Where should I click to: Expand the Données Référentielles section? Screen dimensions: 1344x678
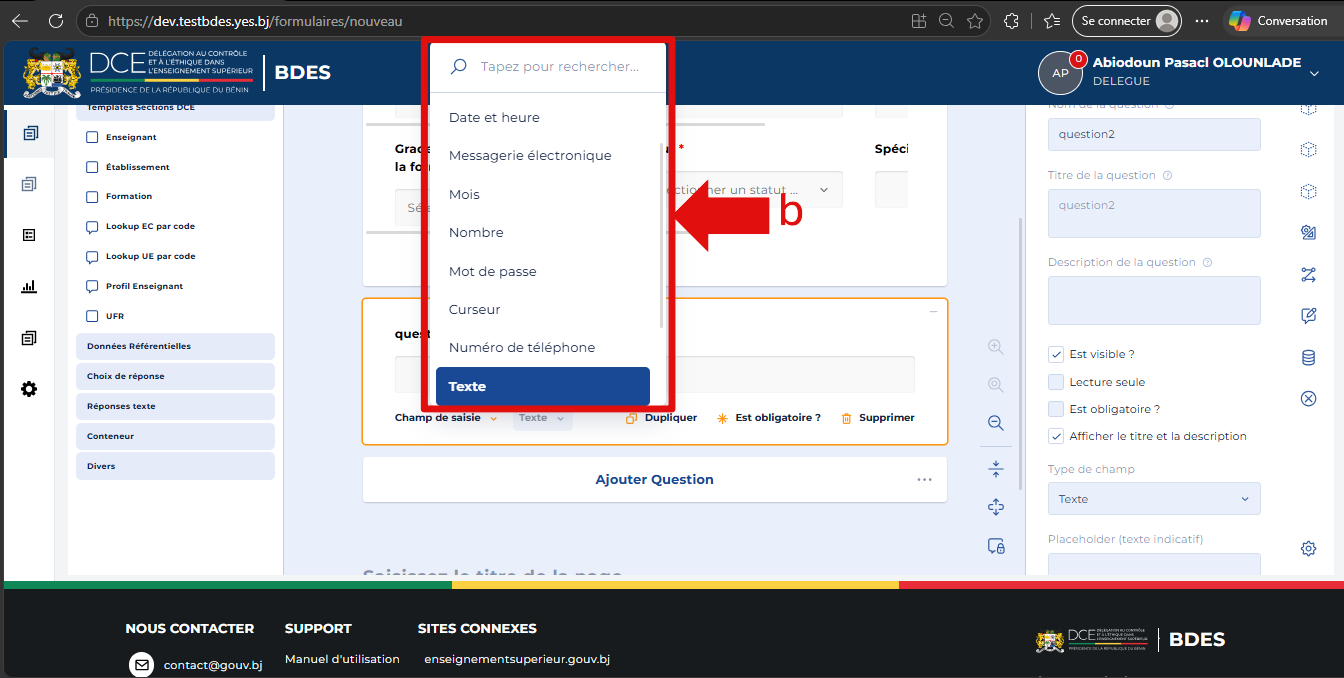(x=175, y=346)
